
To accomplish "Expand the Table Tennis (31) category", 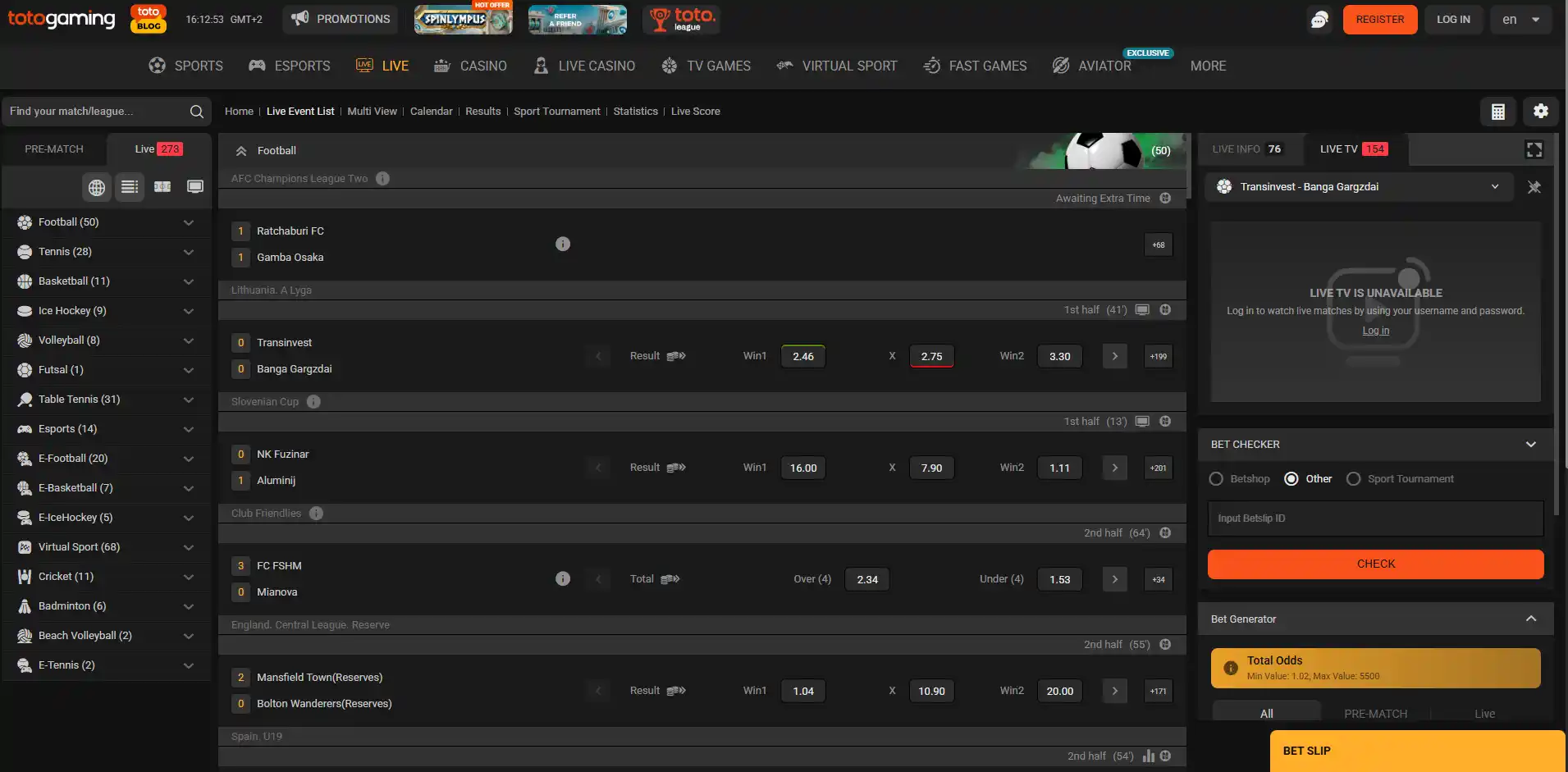I will [x=107, y=400].
